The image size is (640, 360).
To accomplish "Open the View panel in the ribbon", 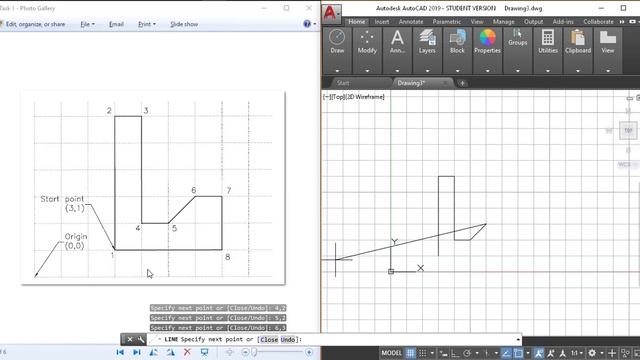I will point(608,42).
